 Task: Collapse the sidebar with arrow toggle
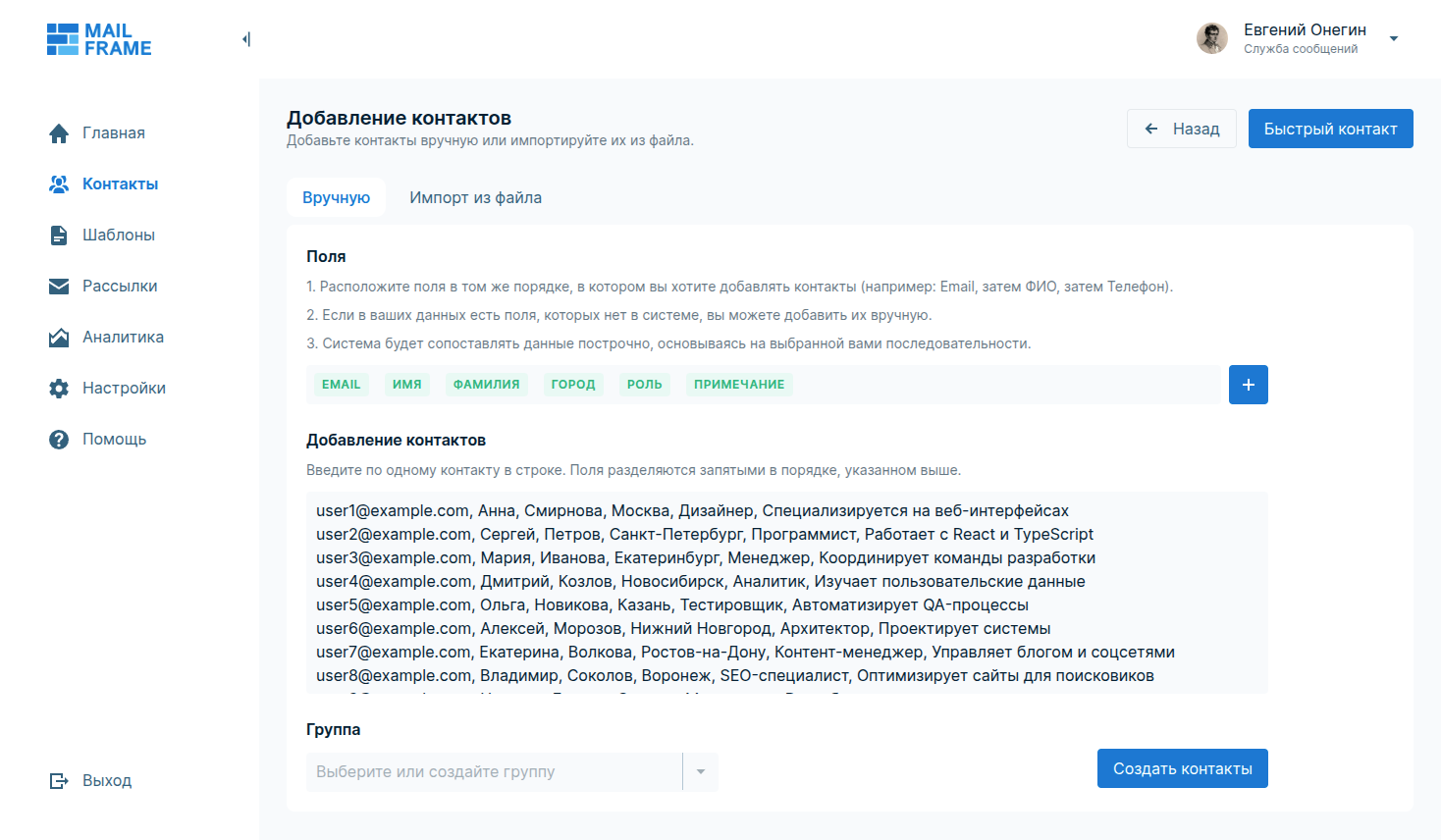click(246, 39)
